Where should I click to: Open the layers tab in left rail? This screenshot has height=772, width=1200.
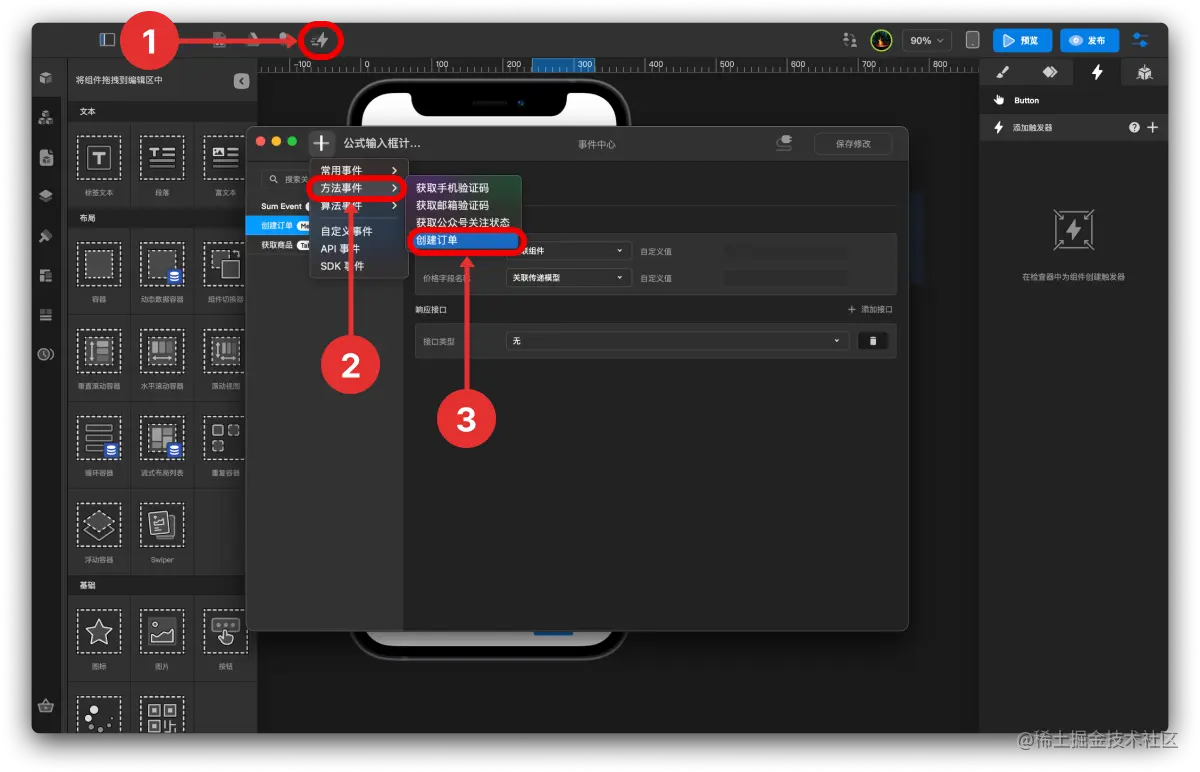46,196
